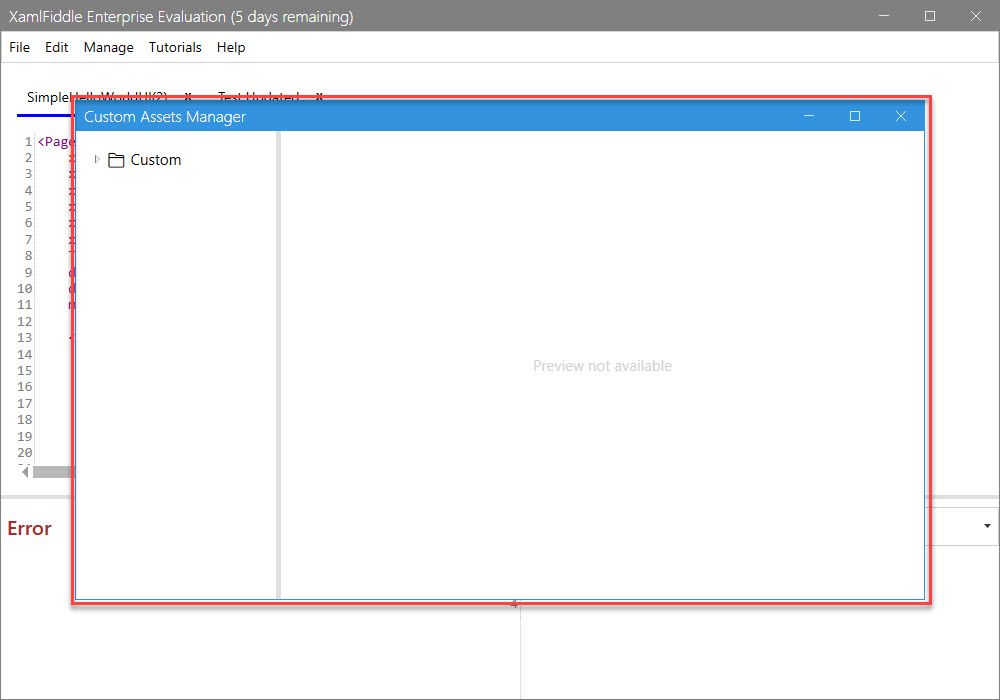Close the XamlFiddle main window

pos(976,16)
